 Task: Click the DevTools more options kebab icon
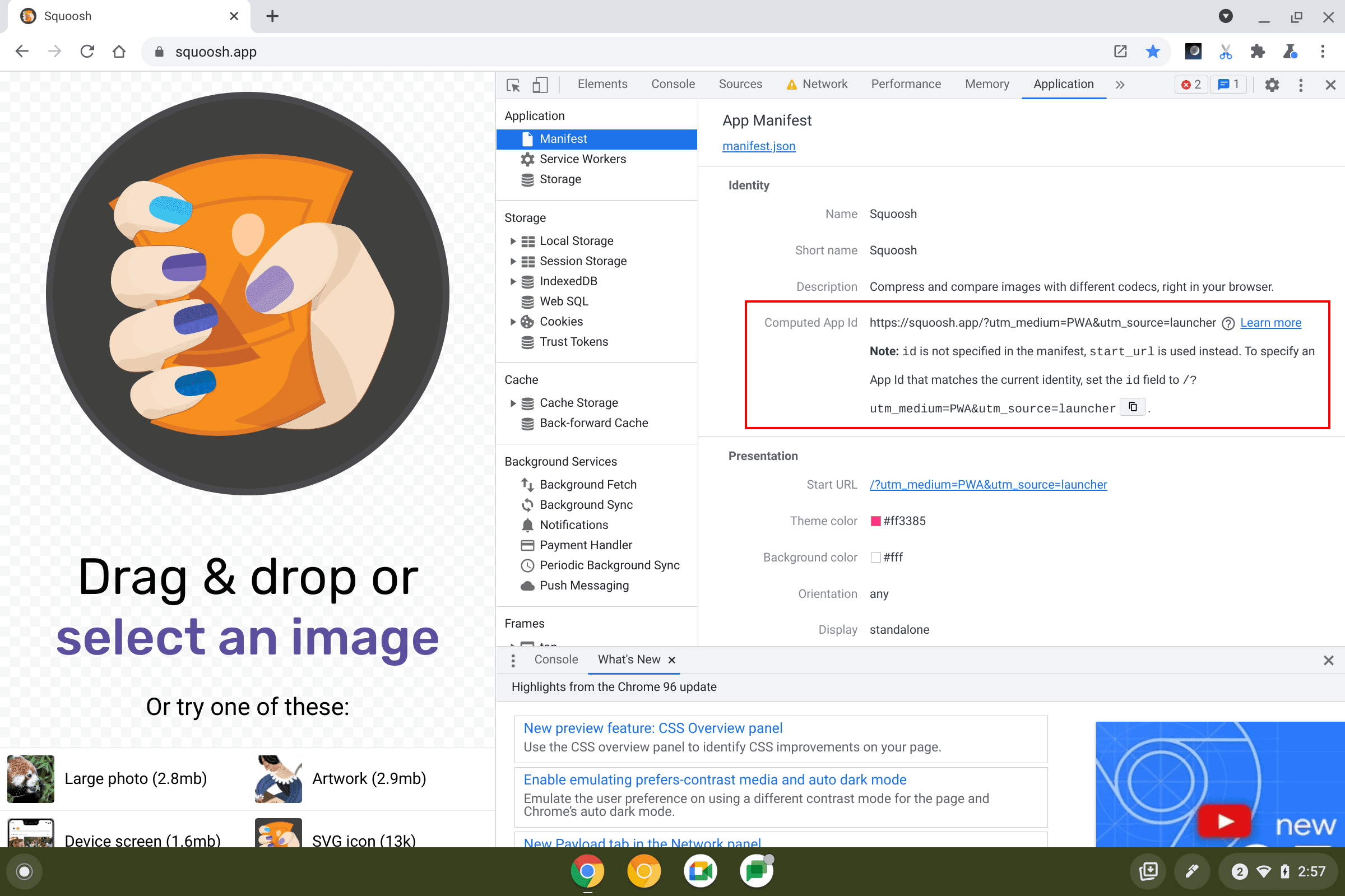tap(1300, 85)
